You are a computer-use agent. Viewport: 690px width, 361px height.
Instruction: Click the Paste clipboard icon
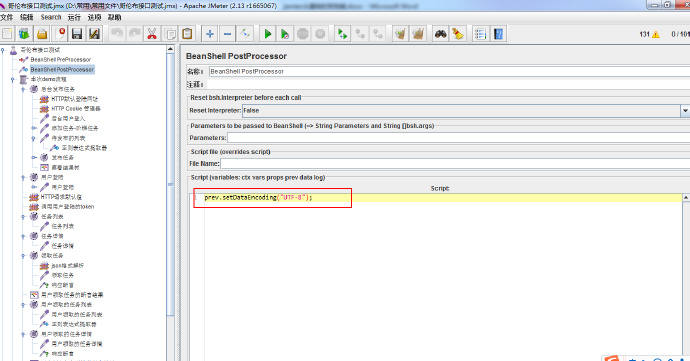click(x=187, y=34)
